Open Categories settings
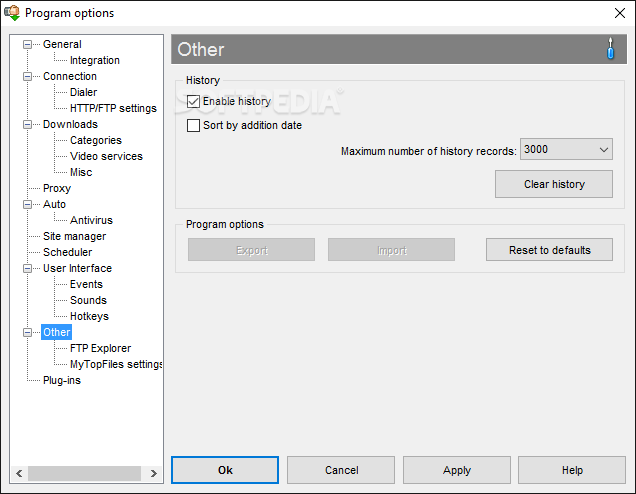 tap(96, 140)
